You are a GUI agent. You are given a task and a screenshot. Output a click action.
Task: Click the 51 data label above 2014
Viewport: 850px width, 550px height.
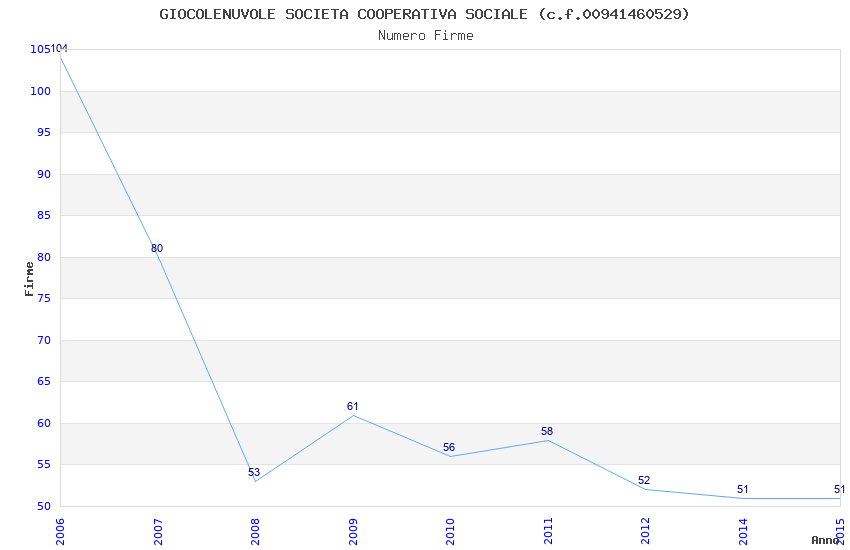[743, 489]
